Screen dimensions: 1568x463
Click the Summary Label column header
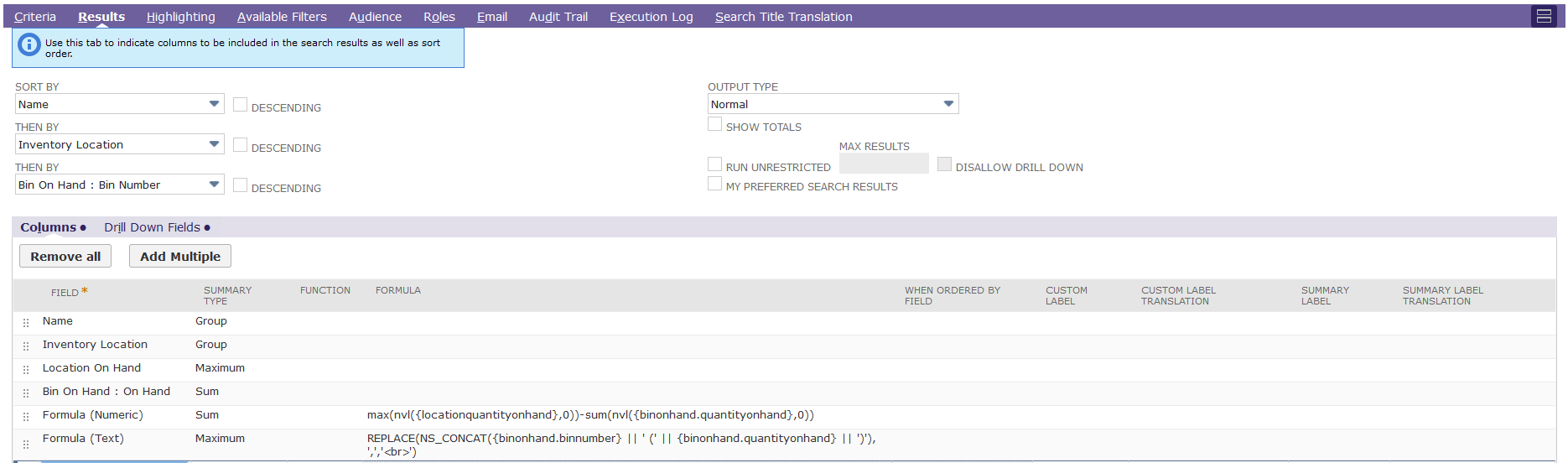click(1325, 295)
